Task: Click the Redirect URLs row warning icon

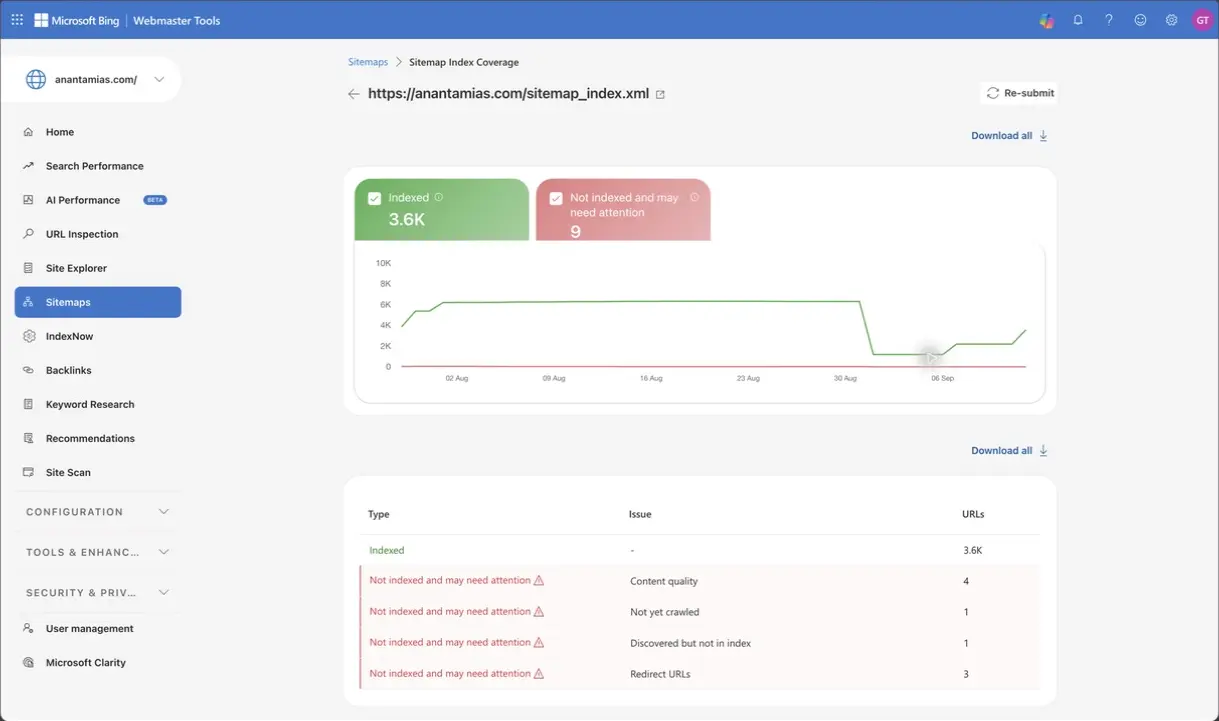Action: 539,673
